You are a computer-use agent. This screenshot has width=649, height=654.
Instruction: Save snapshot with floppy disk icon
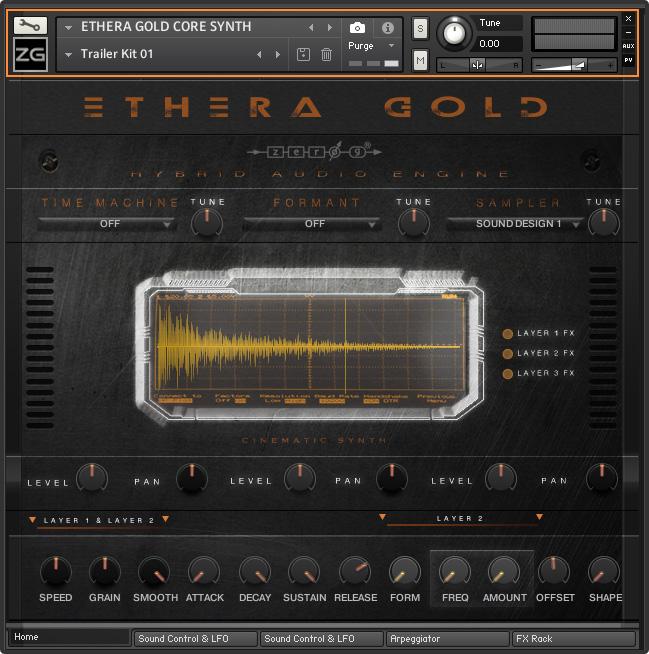click(x=303, y=55)
